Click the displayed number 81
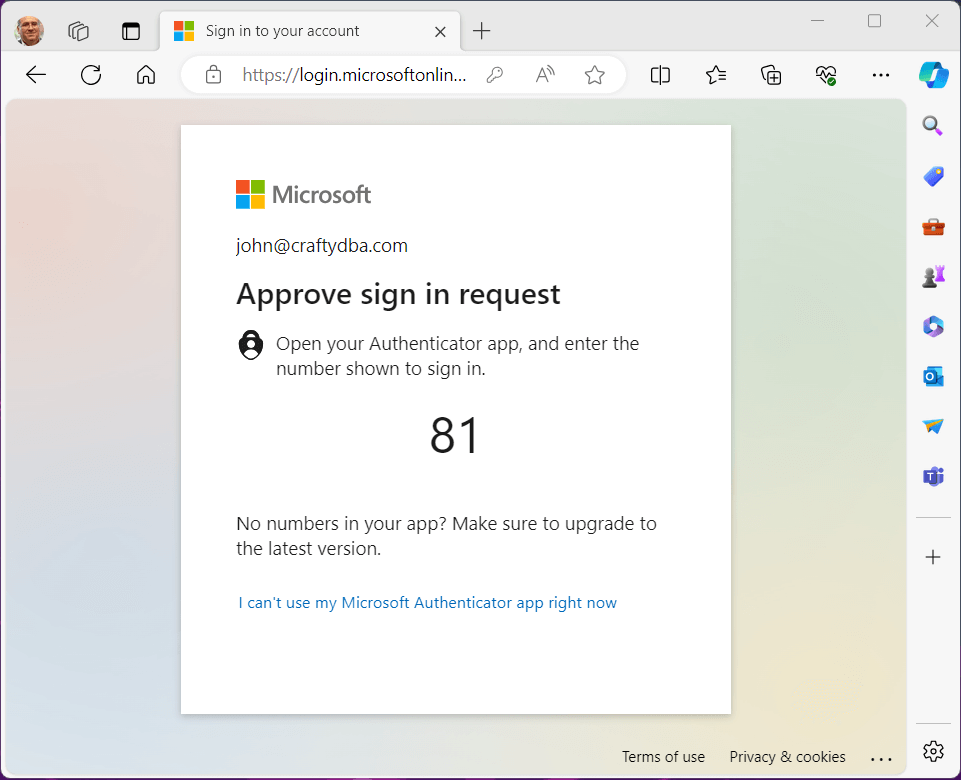The image size is (961, 780). (x=454, y=436)
